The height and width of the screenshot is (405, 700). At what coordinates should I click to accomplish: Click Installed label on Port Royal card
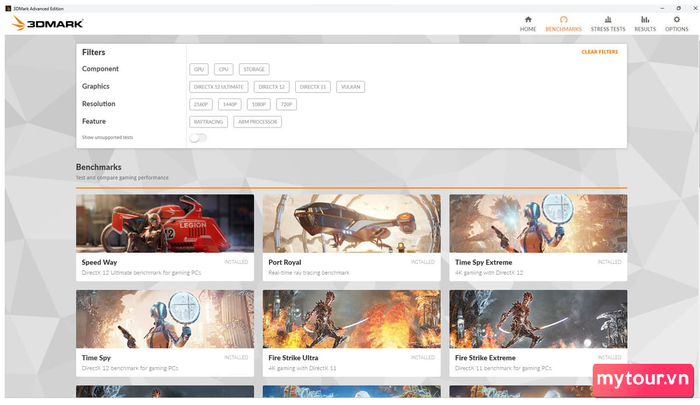pos(423,262)
